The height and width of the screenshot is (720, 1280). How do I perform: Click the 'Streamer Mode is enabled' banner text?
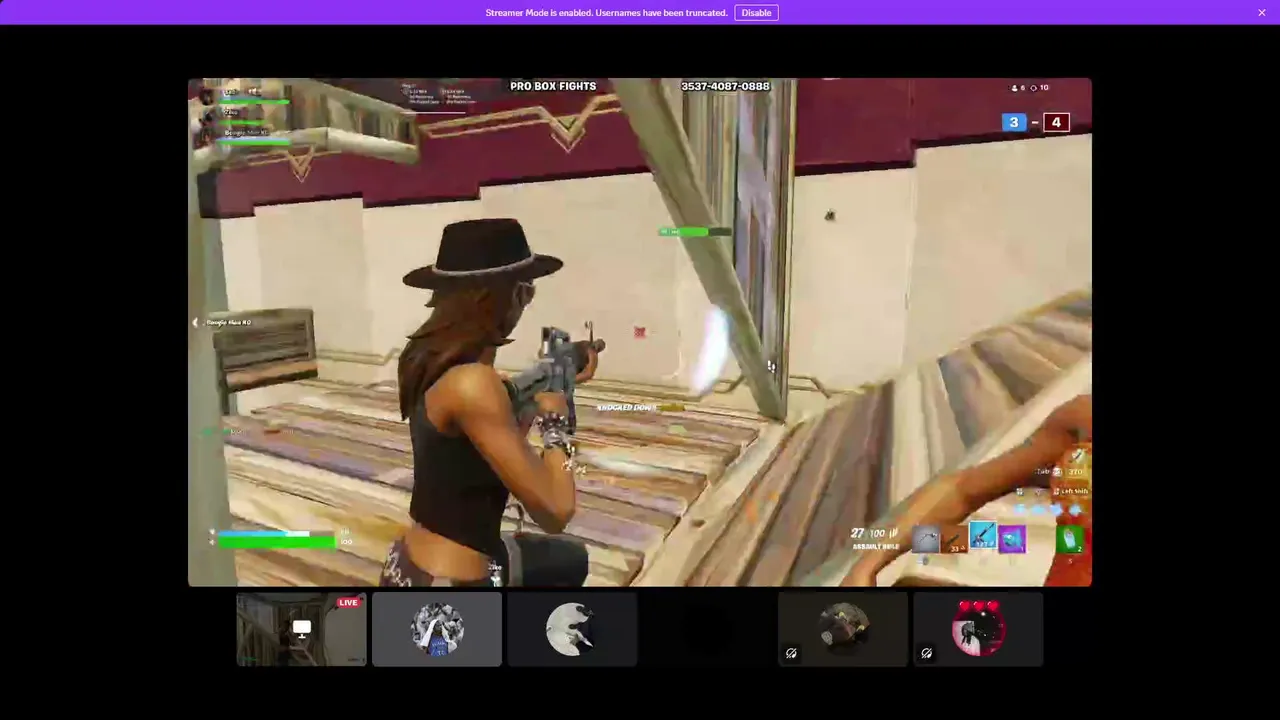tap(606, 13)
